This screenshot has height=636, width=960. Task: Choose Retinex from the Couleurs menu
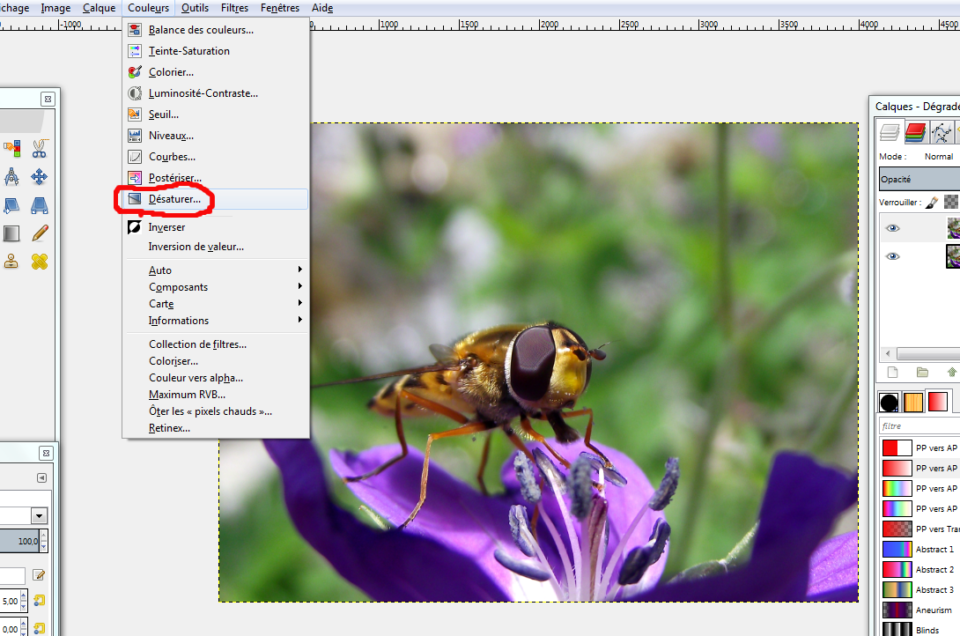coord(216,428)
